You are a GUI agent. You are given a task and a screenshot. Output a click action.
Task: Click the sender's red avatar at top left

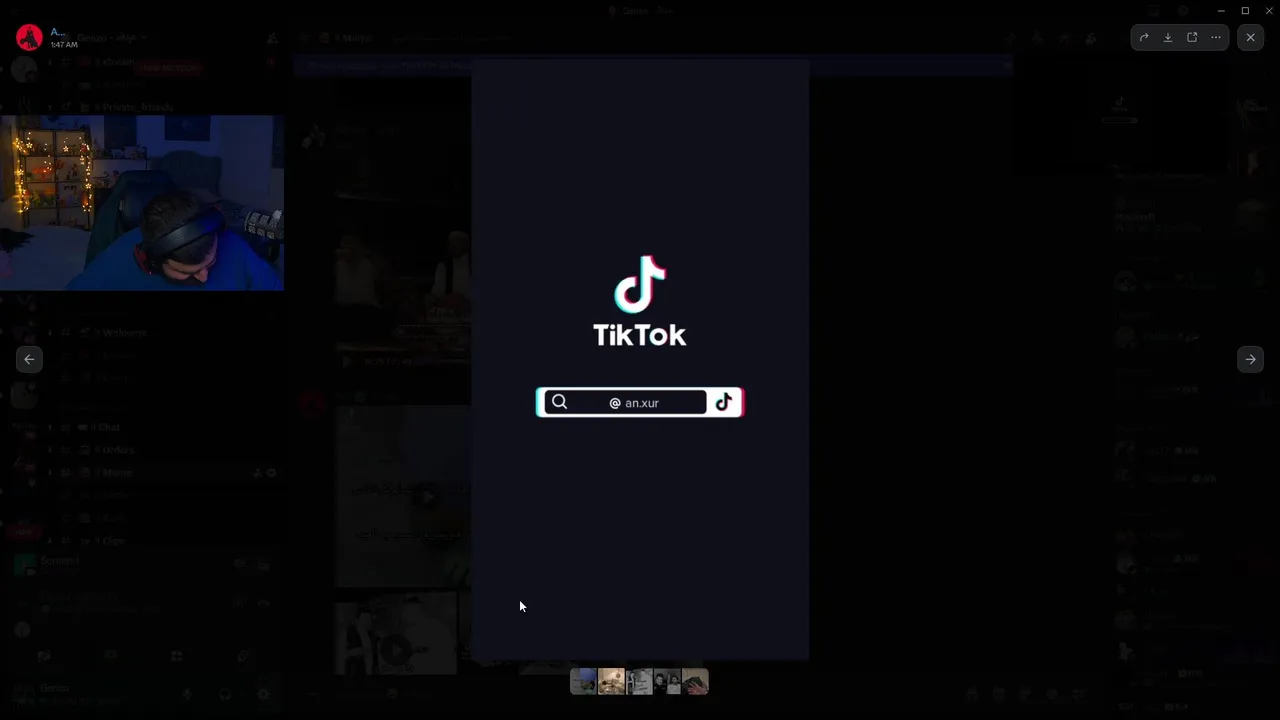[29, 38]
